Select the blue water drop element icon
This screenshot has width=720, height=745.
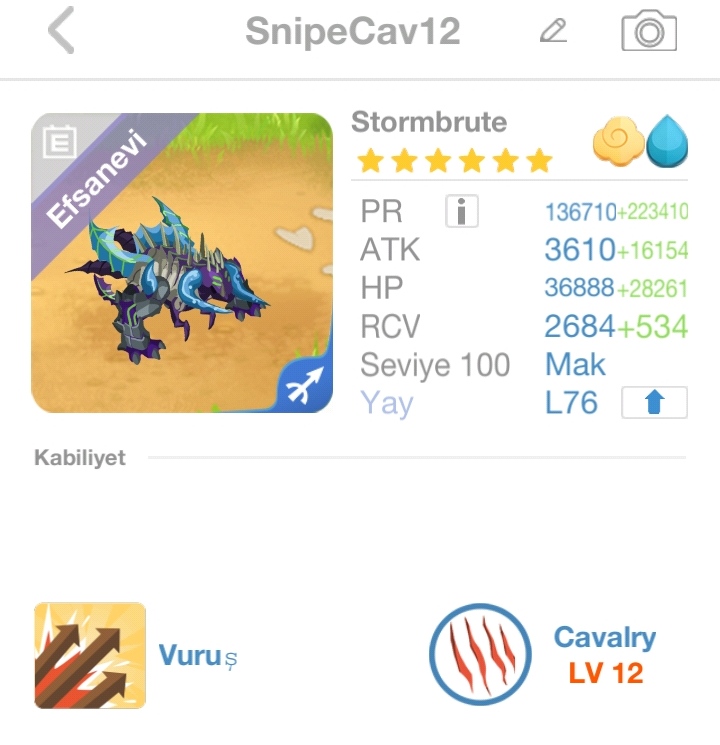[667, 141]
